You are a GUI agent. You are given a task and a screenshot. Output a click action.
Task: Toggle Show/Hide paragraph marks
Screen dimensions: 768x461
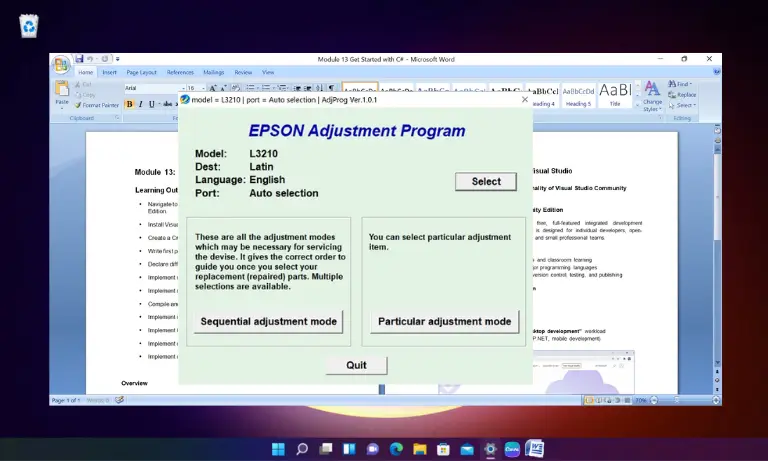(x=332, y=88)
